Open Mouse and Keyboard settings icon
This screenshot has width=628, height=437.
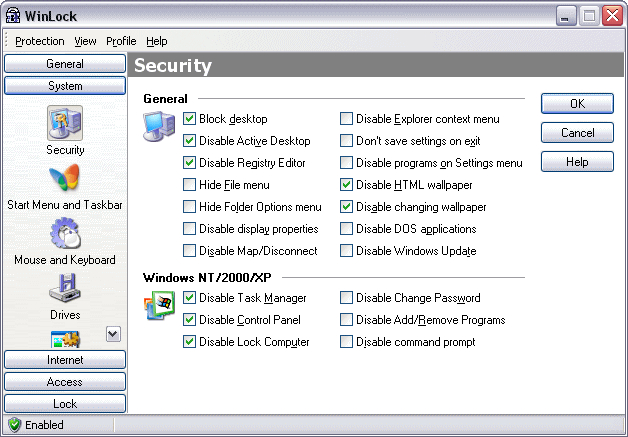[65, 235]
